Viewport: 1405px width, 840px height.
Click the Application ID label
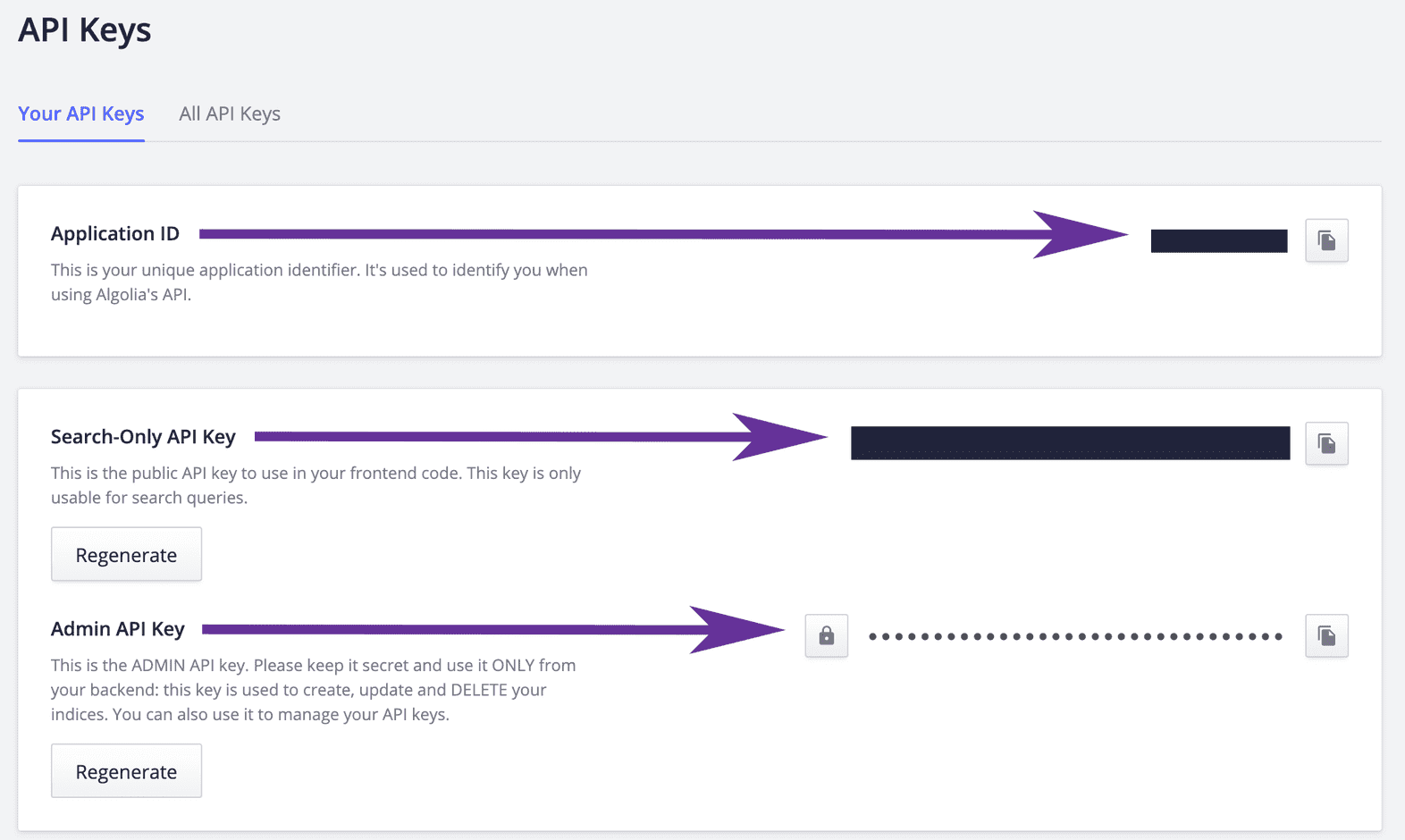click(115, 234)
